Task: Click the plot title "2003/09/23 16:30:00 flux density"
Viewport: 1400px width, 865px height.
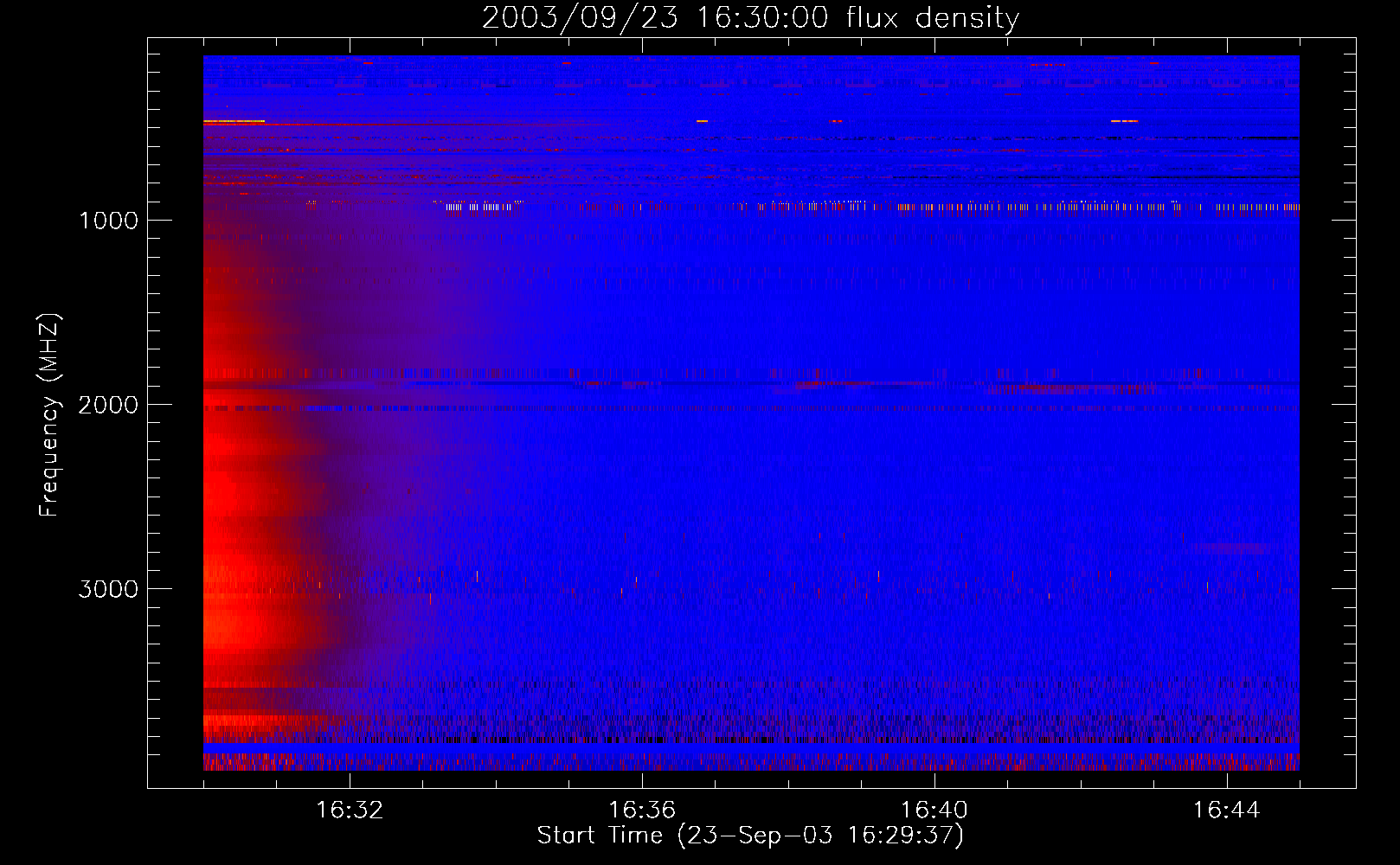Action: [750, 18]
